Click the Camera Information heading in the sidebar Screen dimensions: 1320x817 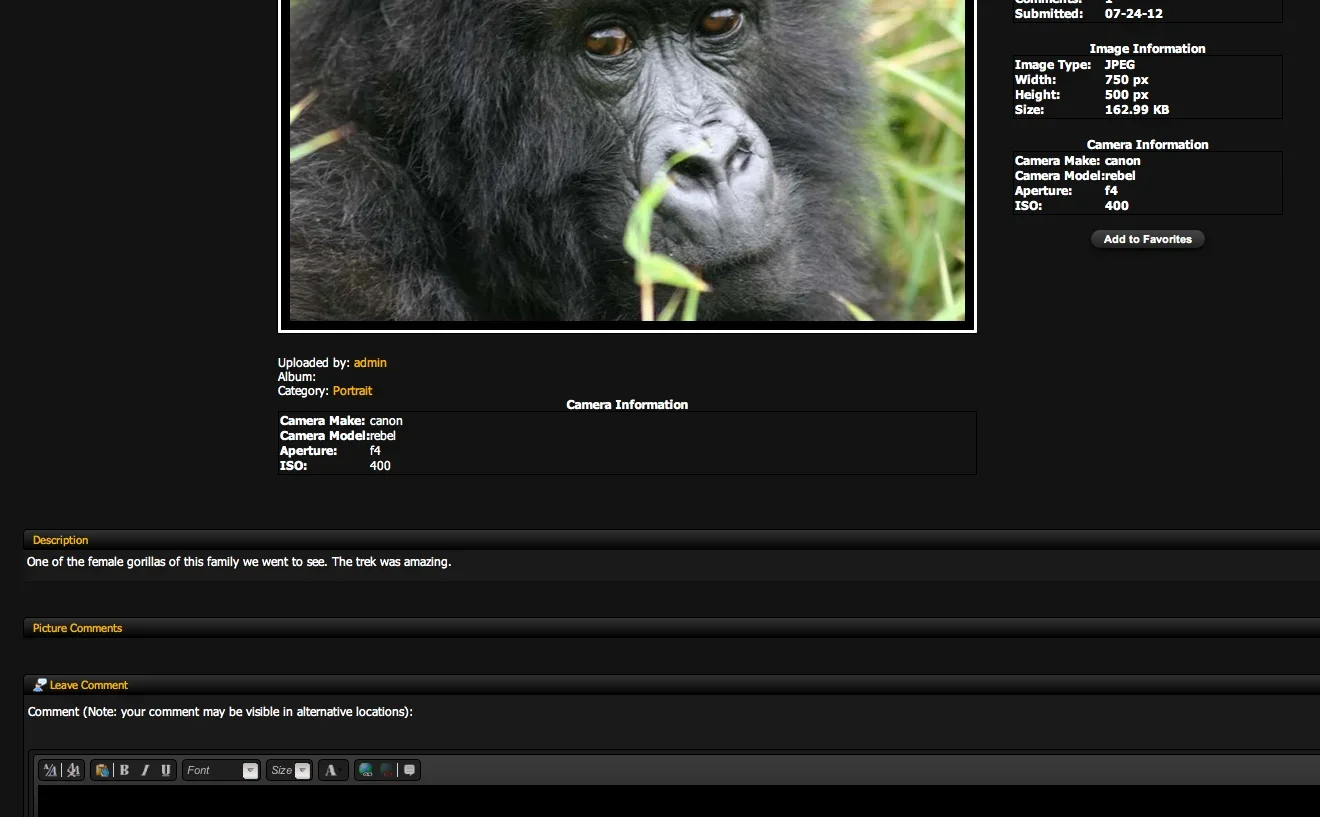(1147, 145)
